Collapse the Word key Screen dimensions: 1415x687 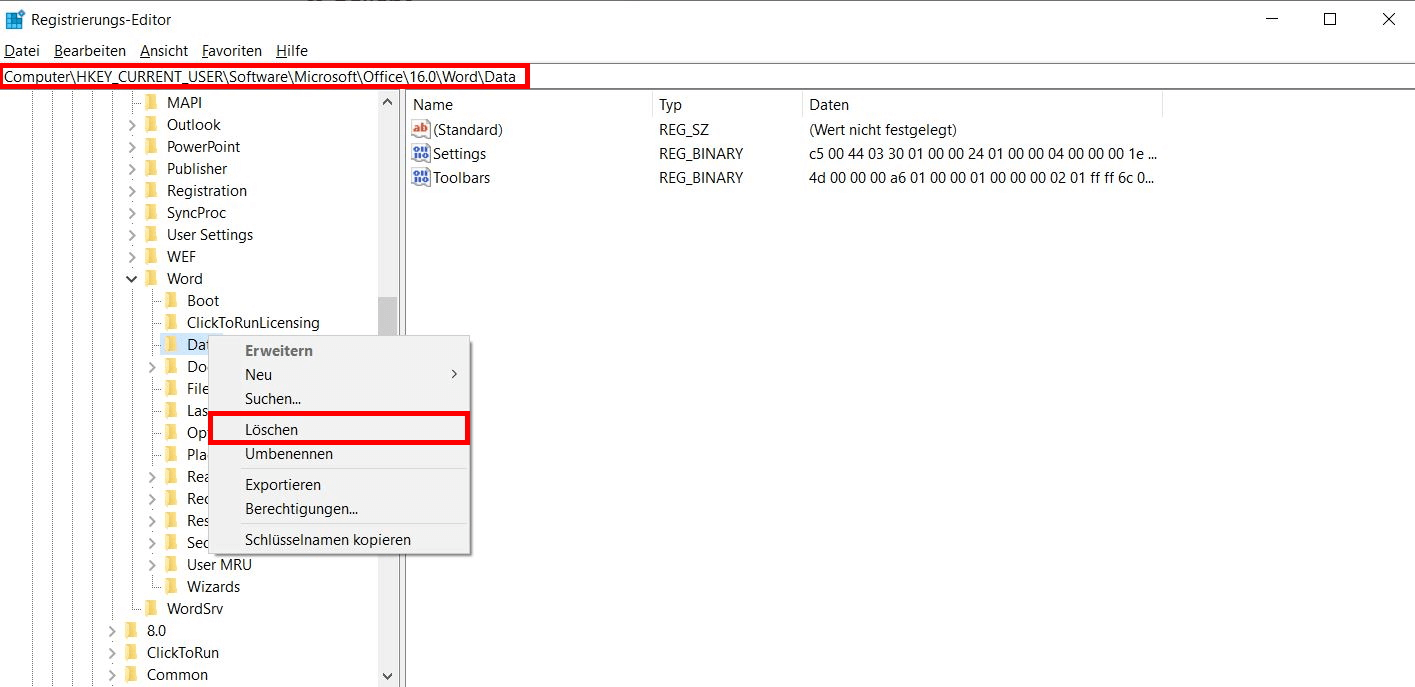coord(132,279)
